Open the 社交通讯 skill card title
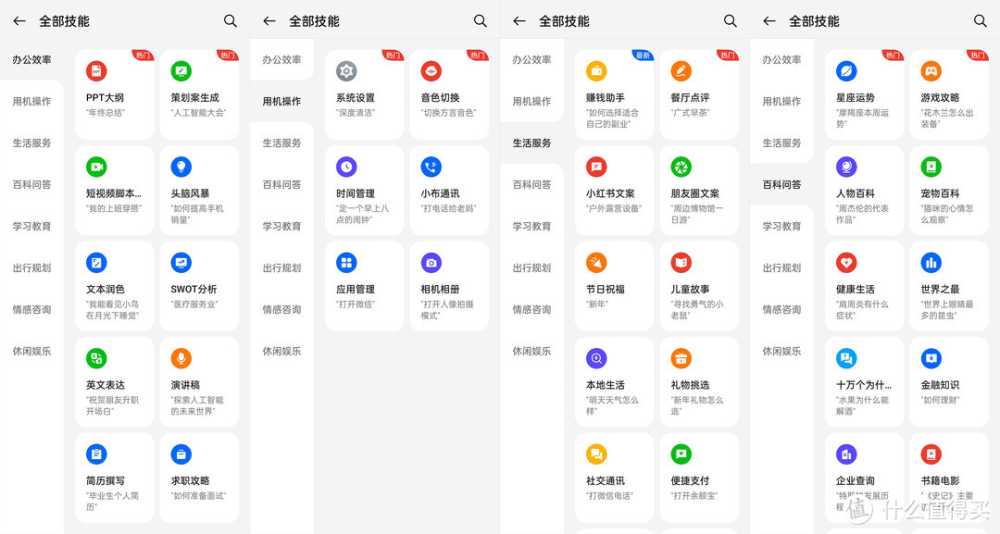 pyautogui.click(x=605, y=480)
